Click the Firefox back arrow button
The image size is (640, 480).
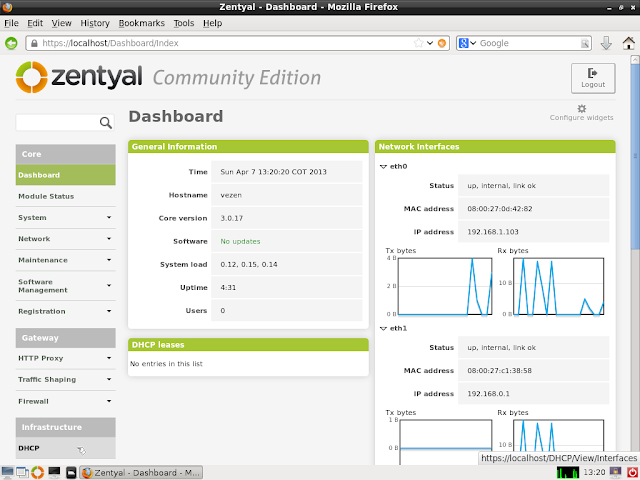pyautogui.click(x=11, y=43)
